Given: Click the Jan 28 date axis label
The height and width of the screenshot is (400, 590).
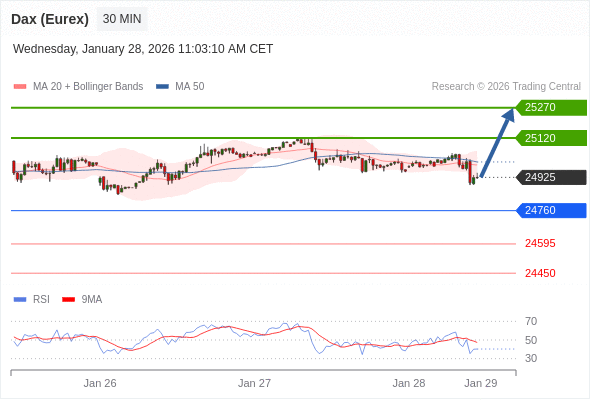Looking at the screenshot, I should (x=409, y=383).
